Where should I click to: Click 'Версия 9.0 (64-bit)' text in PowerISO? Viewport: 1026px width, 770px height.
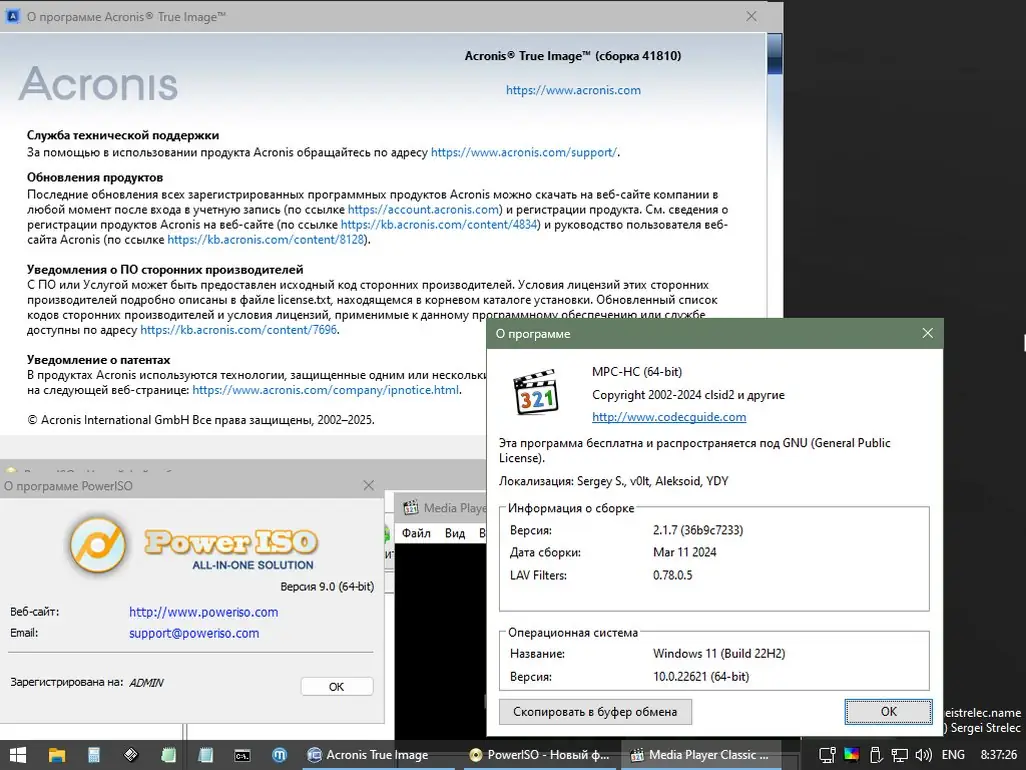(x=327, y=586)
